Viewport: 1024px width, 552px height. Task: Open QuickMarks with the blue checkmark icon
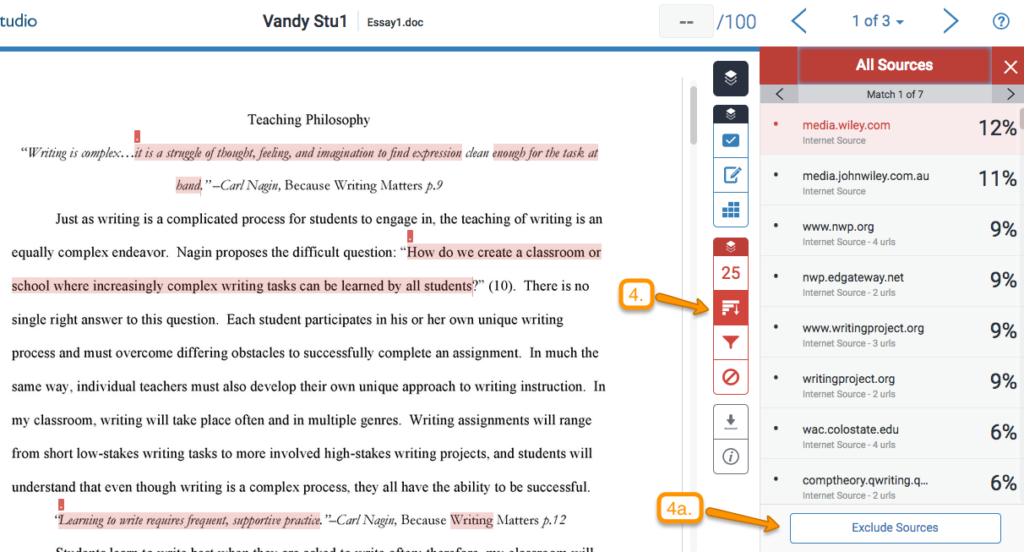[x=731, y=141]
